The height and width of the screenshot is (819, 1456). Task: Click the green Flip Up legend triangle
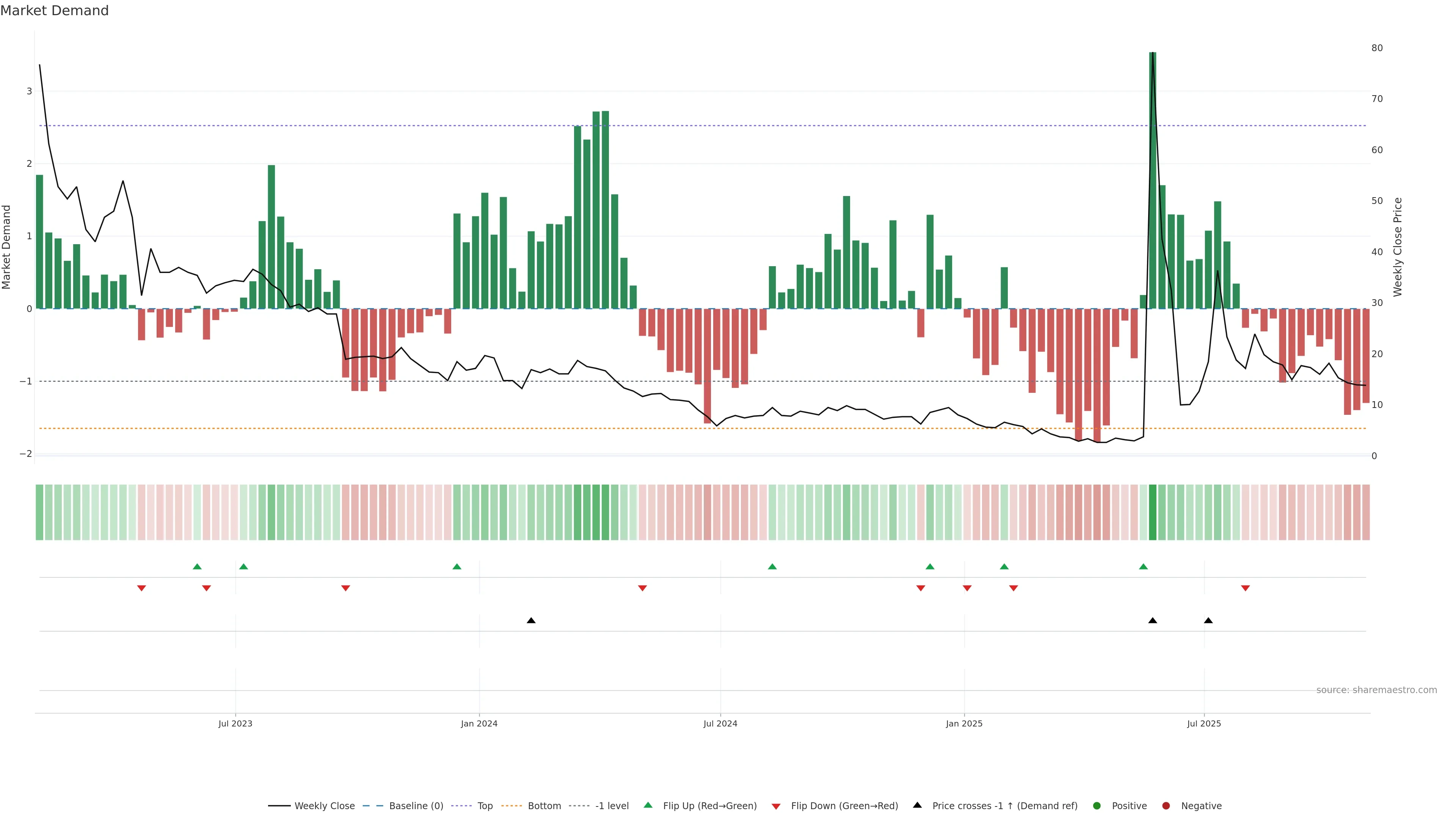[x=648, y=805]
